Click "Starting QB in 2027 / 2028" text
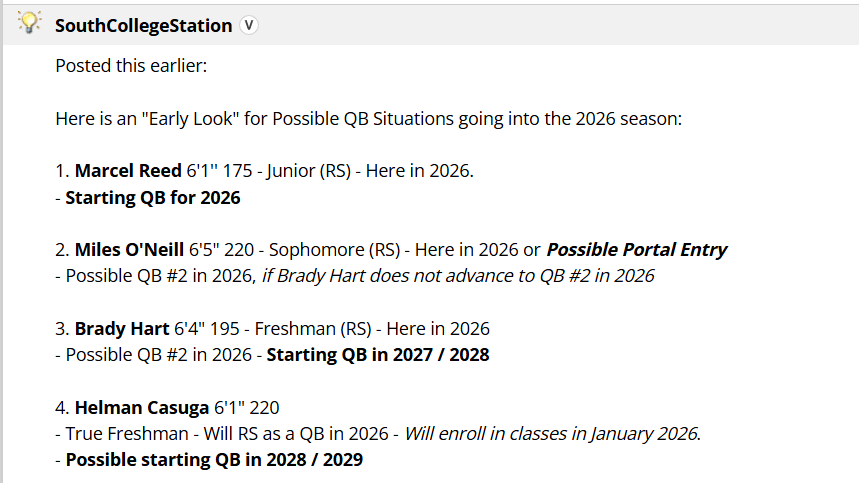This screenshot has height=483, width=859. point(377,354)
